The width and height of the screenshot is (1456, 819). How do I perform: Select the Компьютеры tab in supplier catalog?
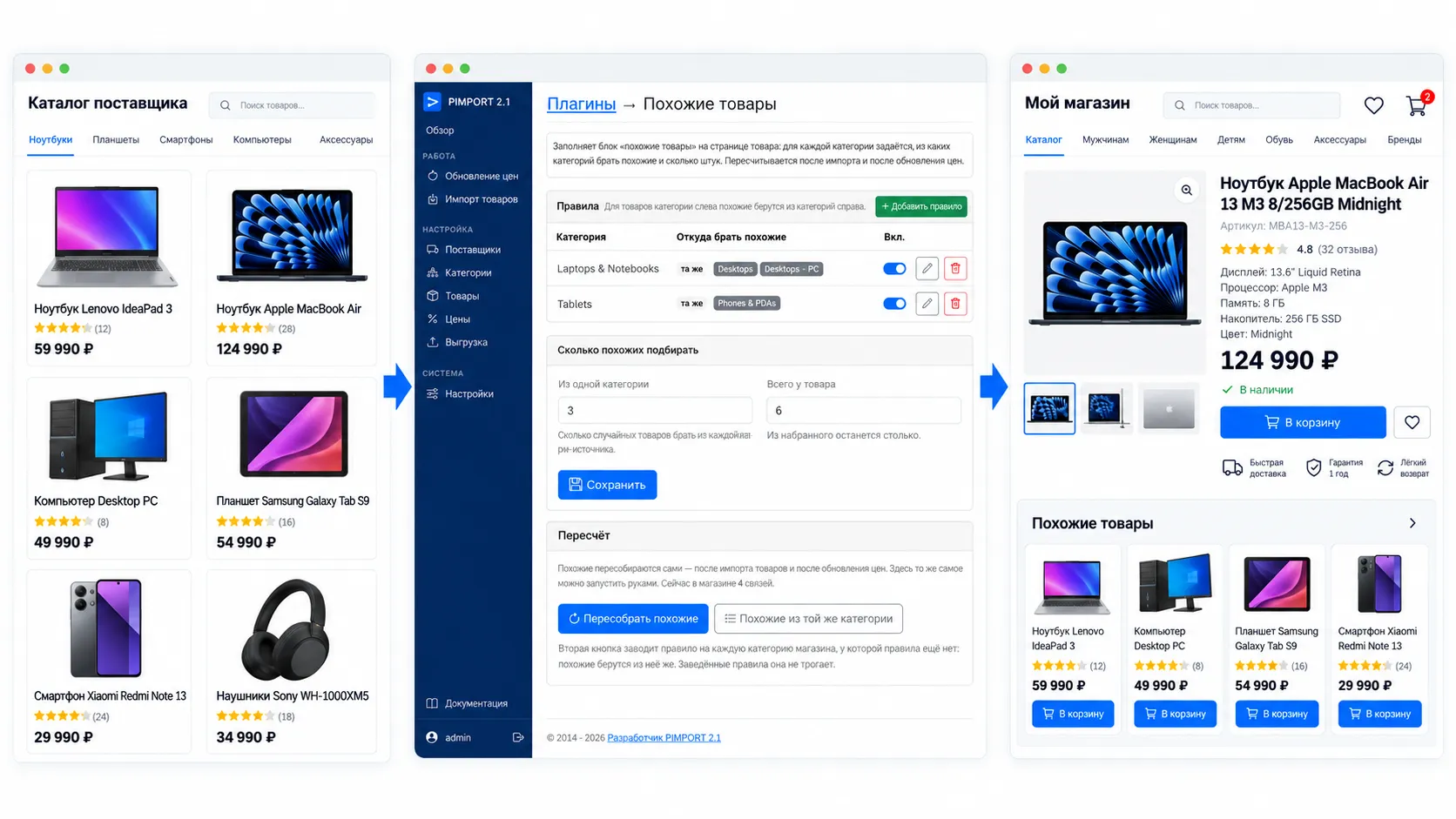262,139
